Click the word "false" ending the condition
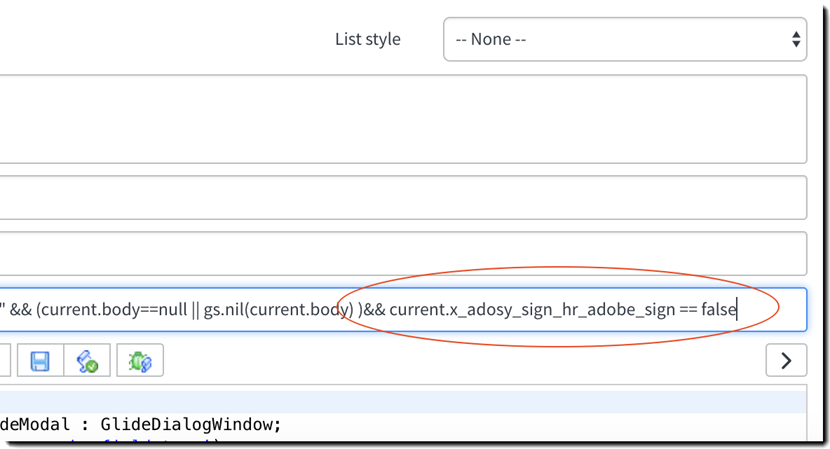The width and height of the screenshot is (830, 449). point(718,310)
